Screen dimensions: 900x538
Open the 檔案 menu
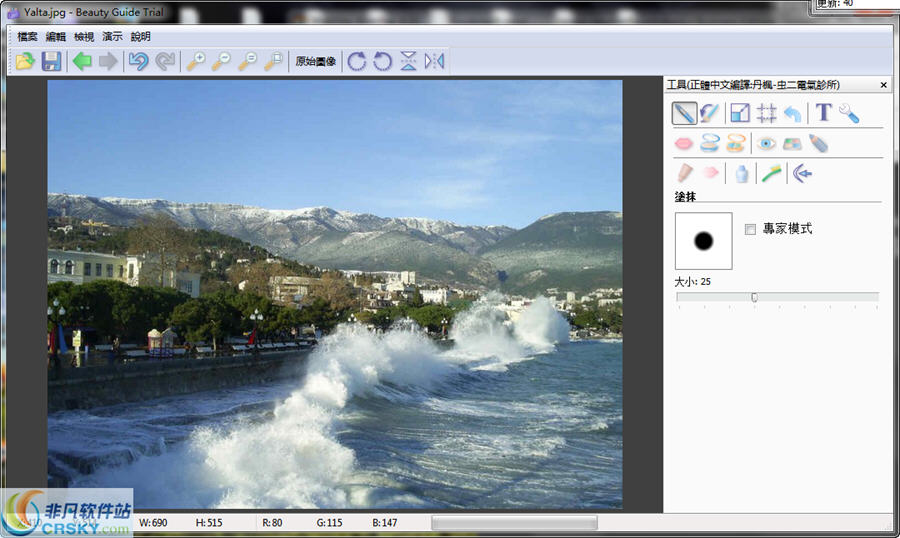click(x=27, y=36)
